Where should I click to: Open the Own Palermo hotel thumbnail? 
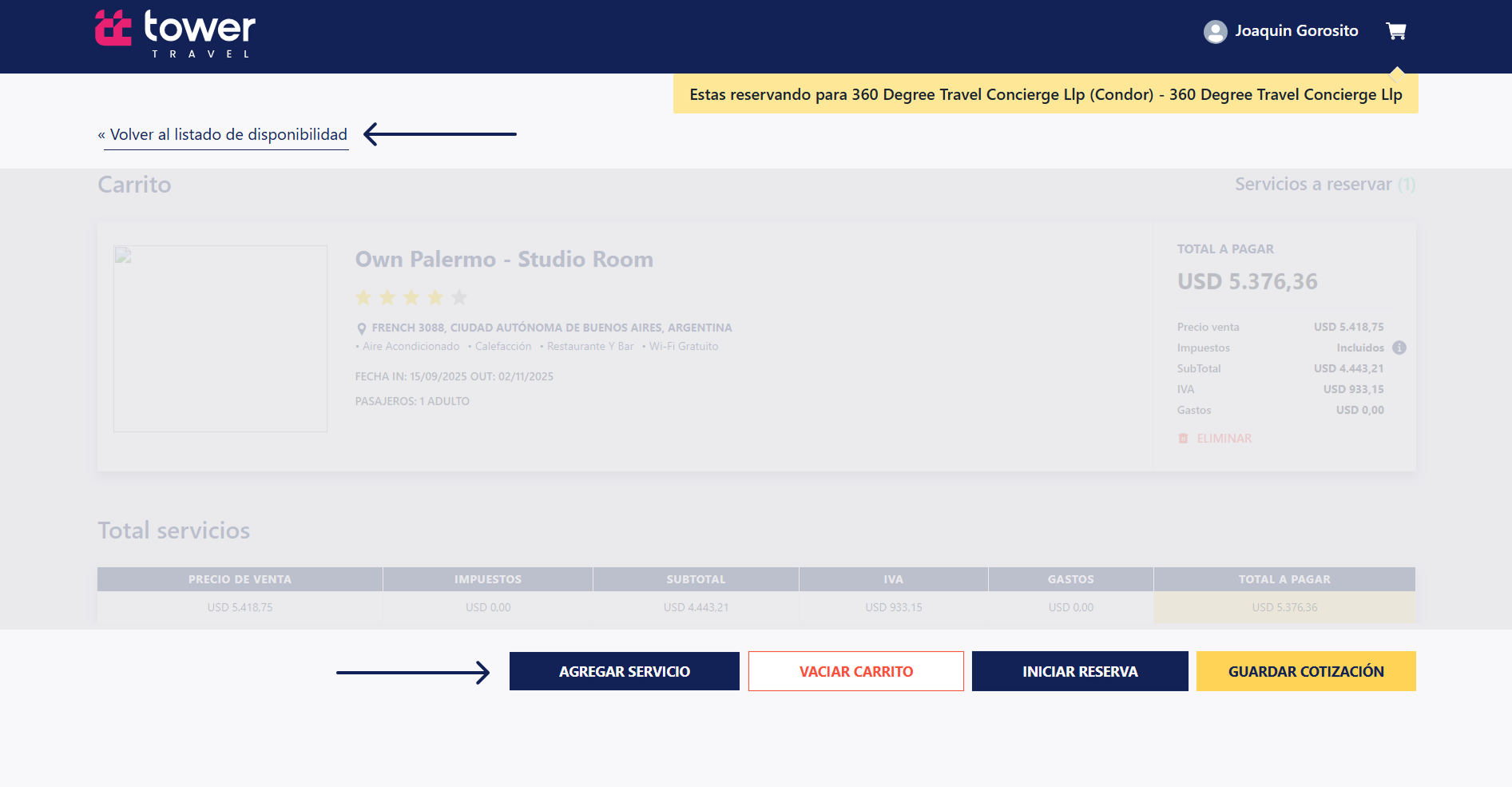(220, 339)
